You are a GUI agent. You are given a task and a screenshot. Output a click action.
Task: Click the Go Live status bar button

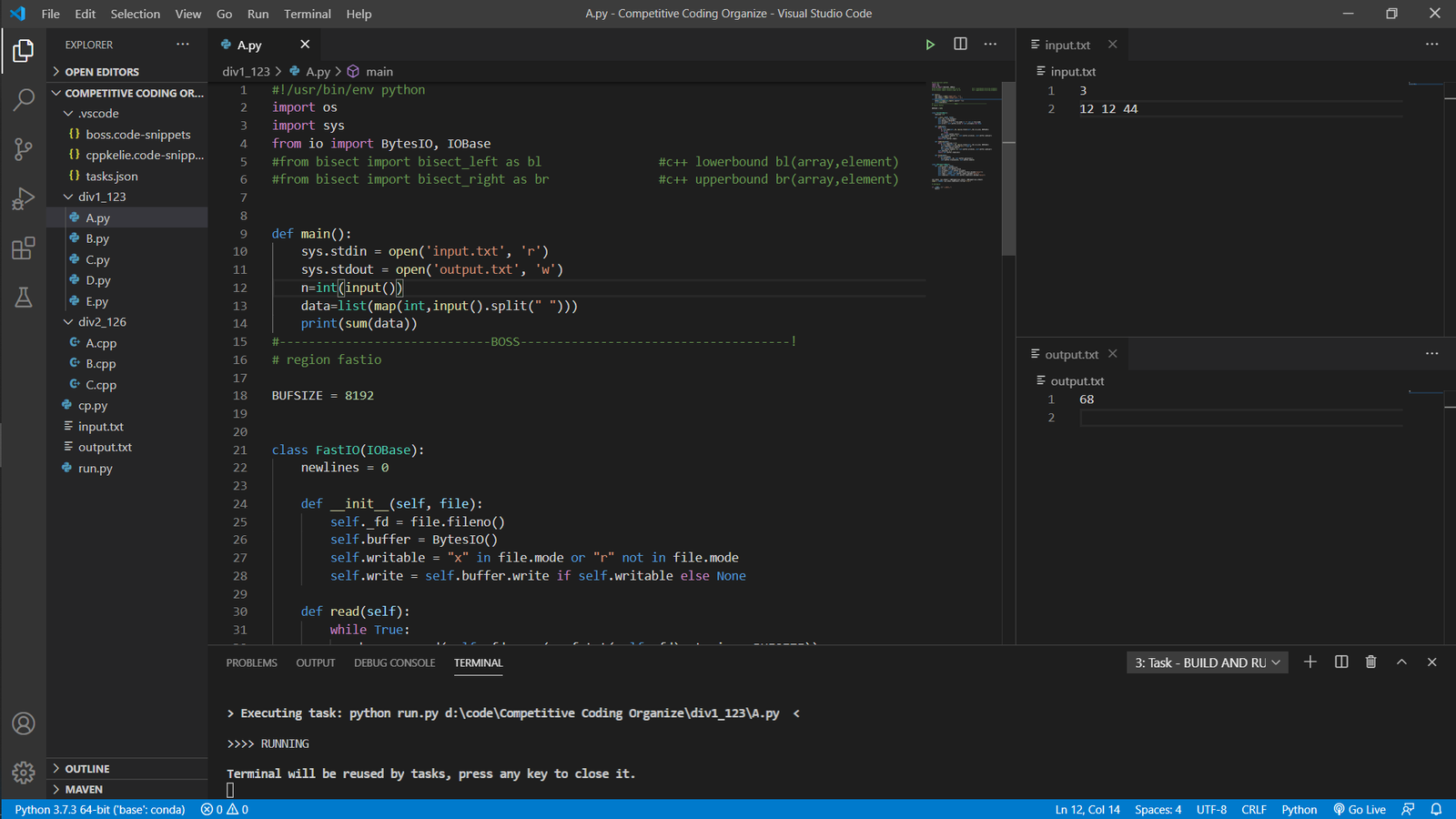coord(1360,809)
